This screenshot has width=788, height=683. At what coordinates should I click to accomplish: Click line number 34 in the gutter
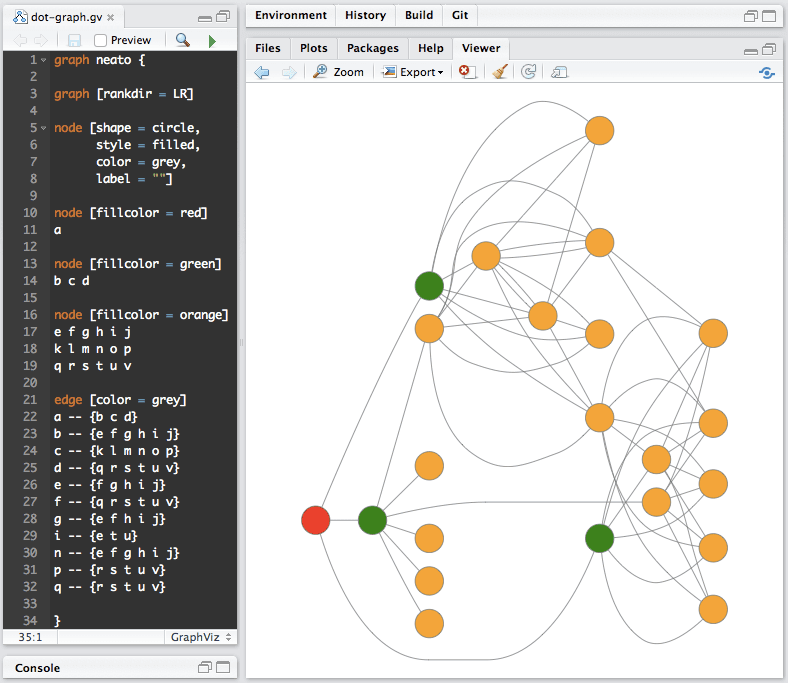tap(30, 620)
